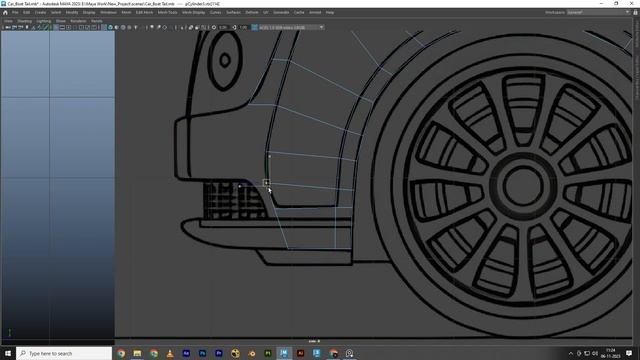Click the Gamma value field
The height and width of the screenshot is (360, 640).
244,27
